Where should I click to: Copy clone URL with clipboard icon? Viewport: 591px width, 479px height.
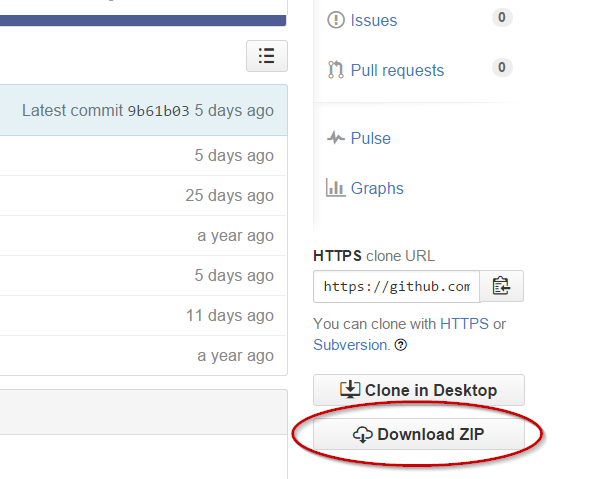click(x=501, y=286)
